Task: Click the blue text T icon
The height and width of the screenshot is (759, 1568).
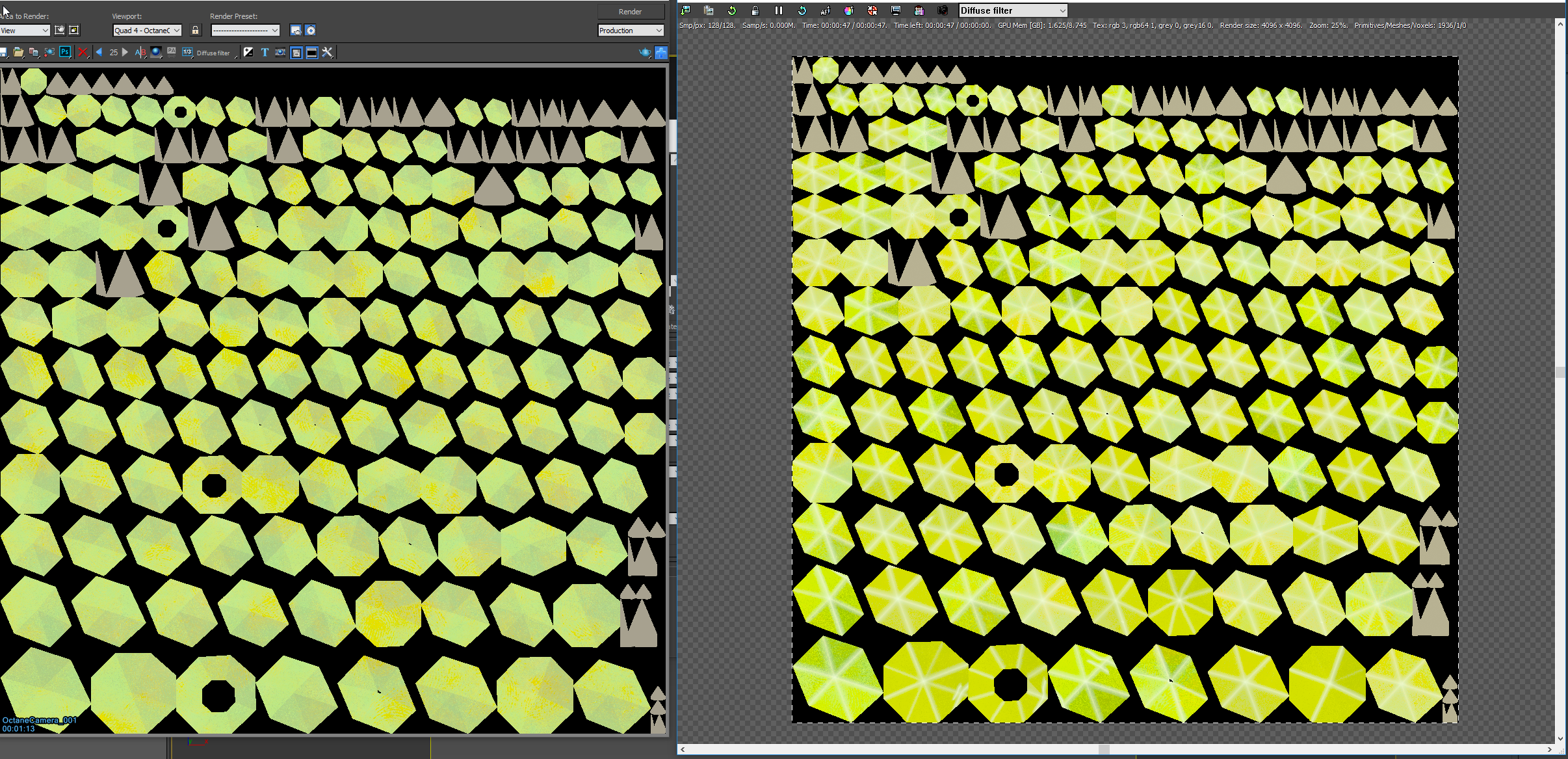Action: 265,52
